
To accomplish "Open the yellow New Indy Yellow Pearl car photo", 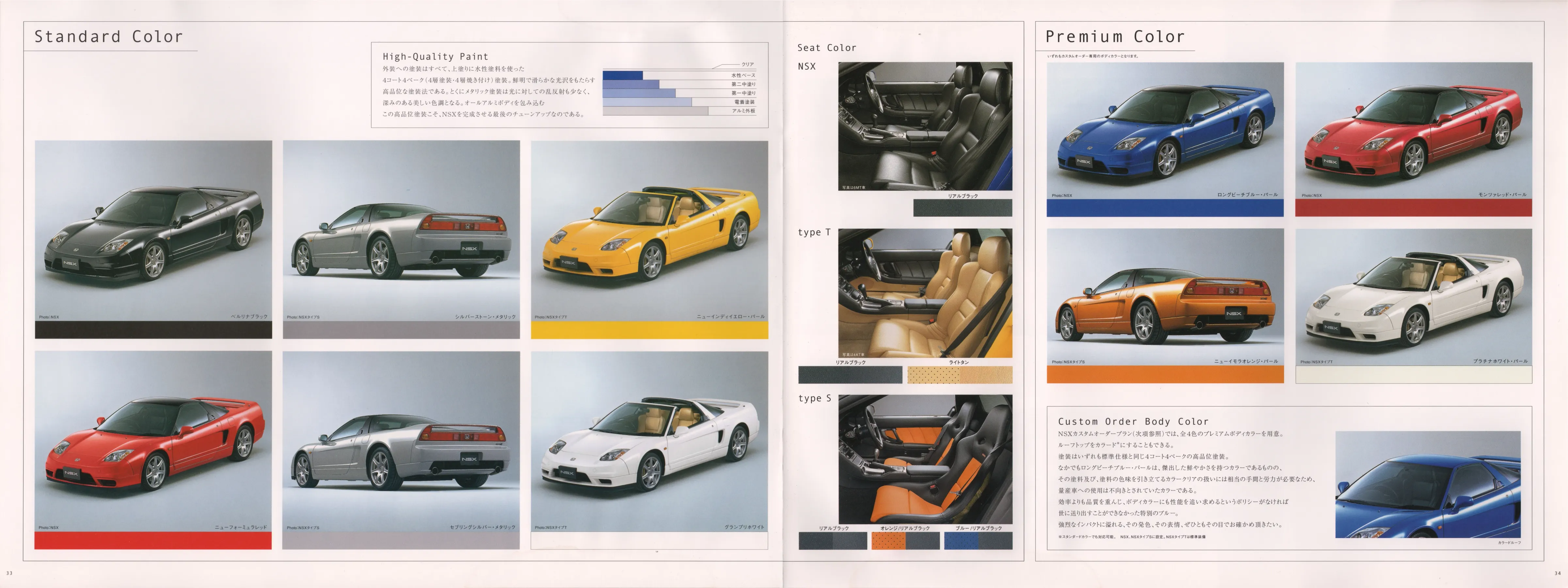I will click(x=649, y=231).
